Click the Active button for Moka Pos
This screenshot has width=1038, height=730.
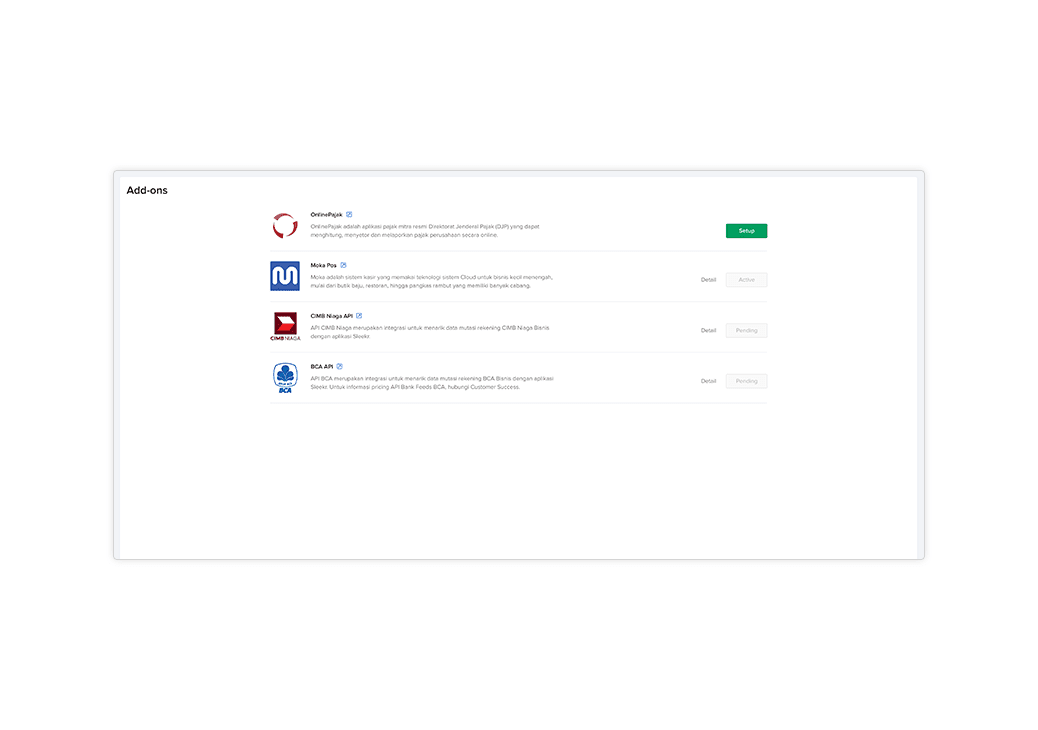click(746, 280)
